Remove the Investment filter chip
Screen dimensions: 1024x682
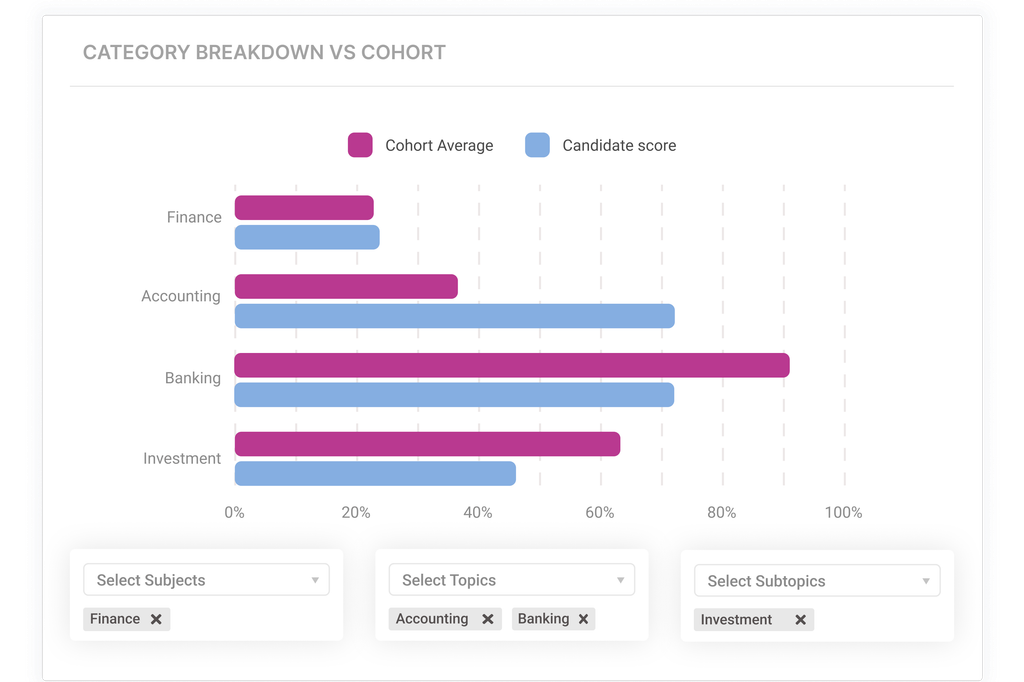tap(800, 620)
